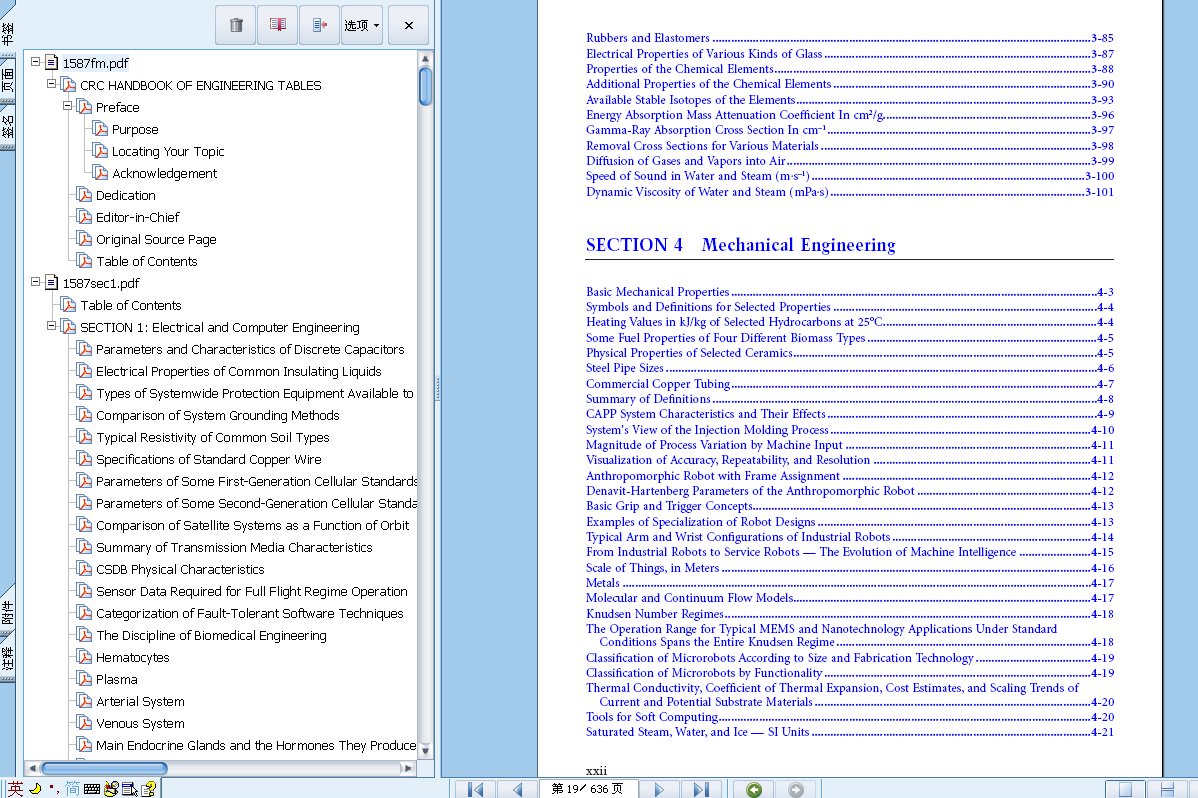
Task: Switch to continuous page layout icon
Action: click(x=1167, y=790)
